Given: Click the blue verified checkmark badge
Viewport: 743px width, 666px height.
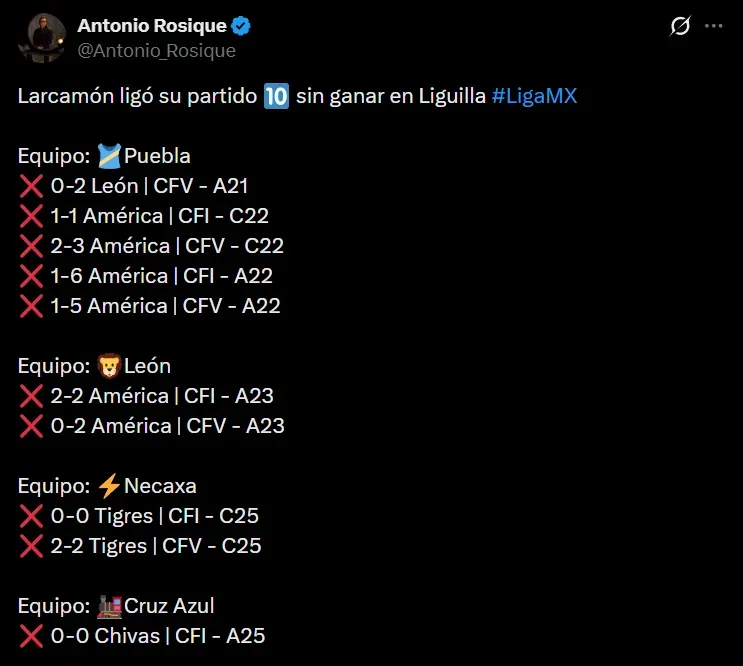Looking at the screenshot, I should pyautogui.click(x=242, y=27).
